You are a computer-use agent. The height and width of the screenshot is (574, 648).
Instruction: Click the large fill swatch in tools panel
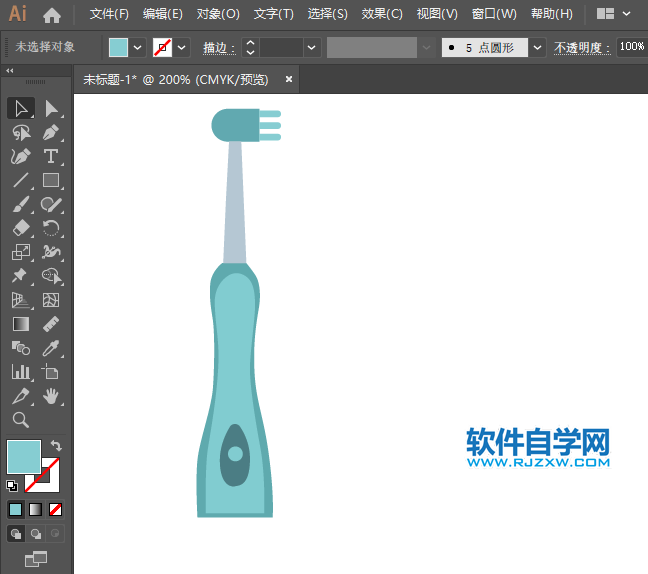click(x=24, y=457)
